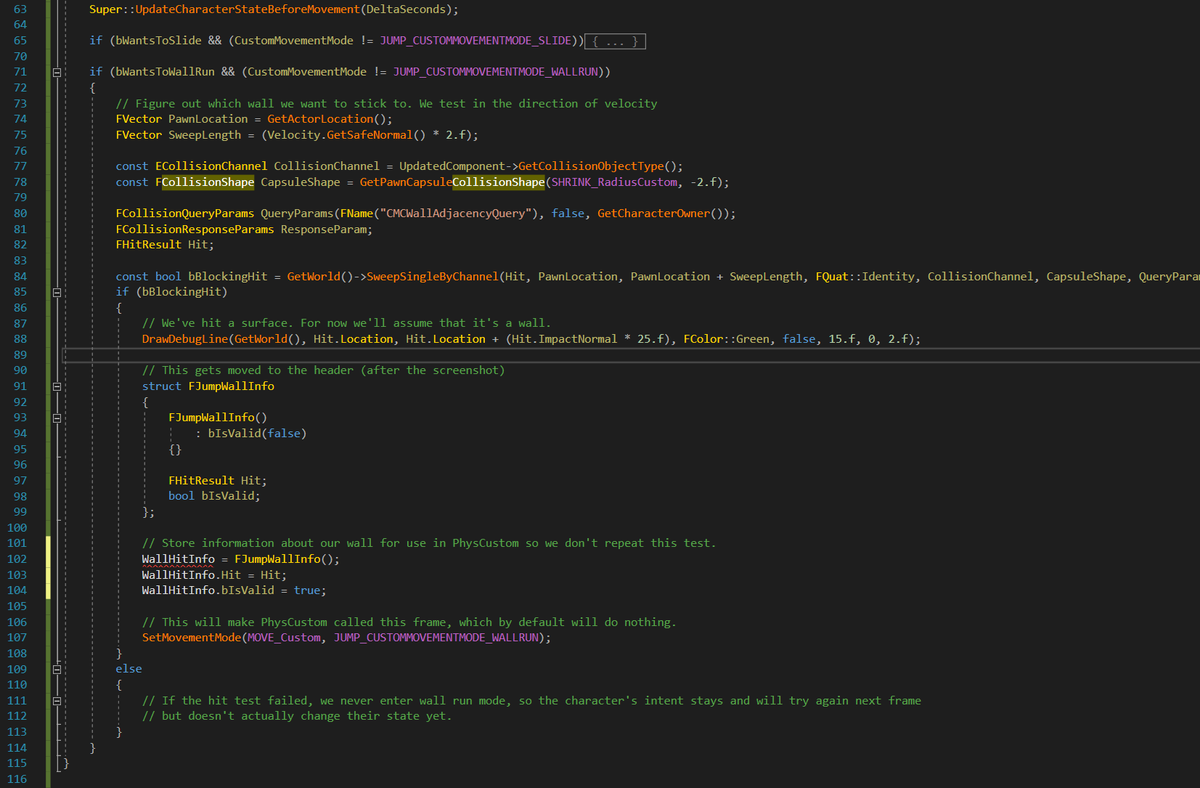
Task: Expand the collapsed { ... } block on line 65
Action: click(615, 41)
